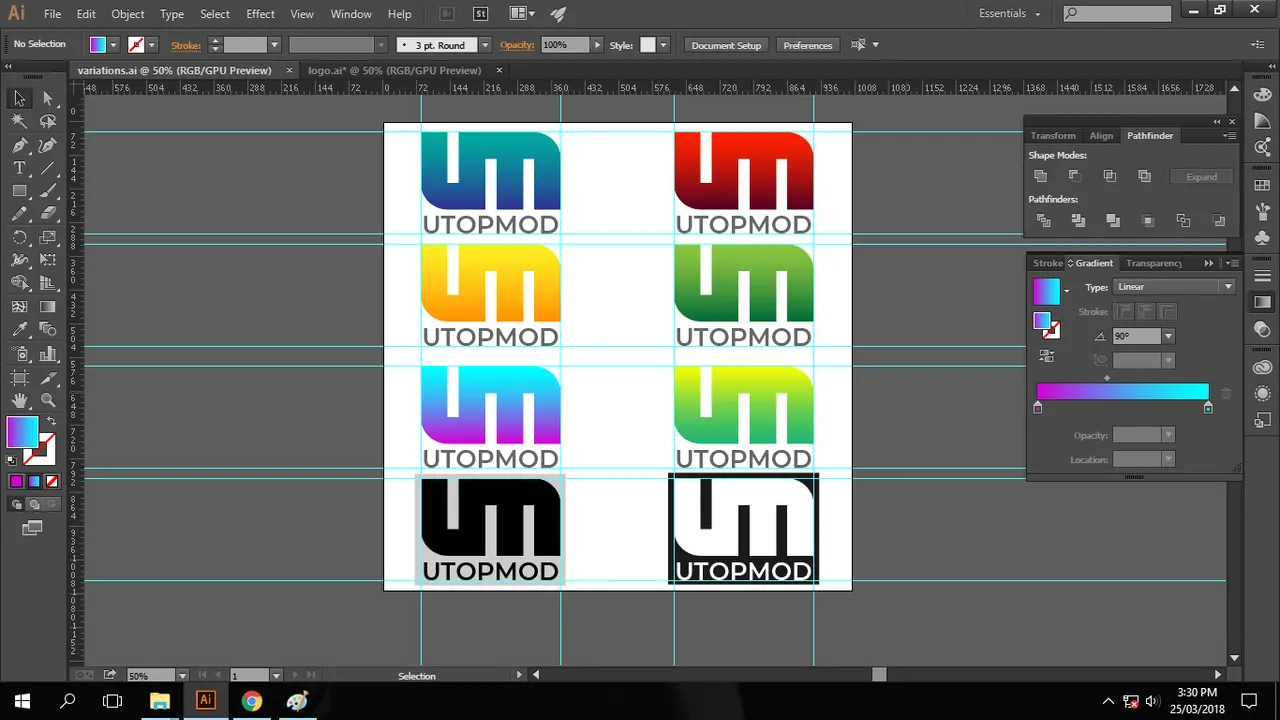Open Adobe Stock icon in menu bar
The height and width of the screenshot is (720, 1280).
(x=481, y=14)
